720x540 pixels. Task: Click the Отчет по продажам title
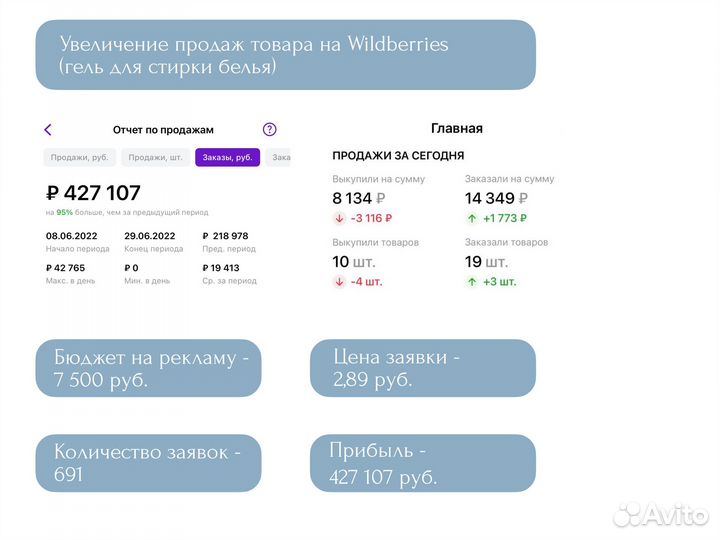[x=163, y=130]
